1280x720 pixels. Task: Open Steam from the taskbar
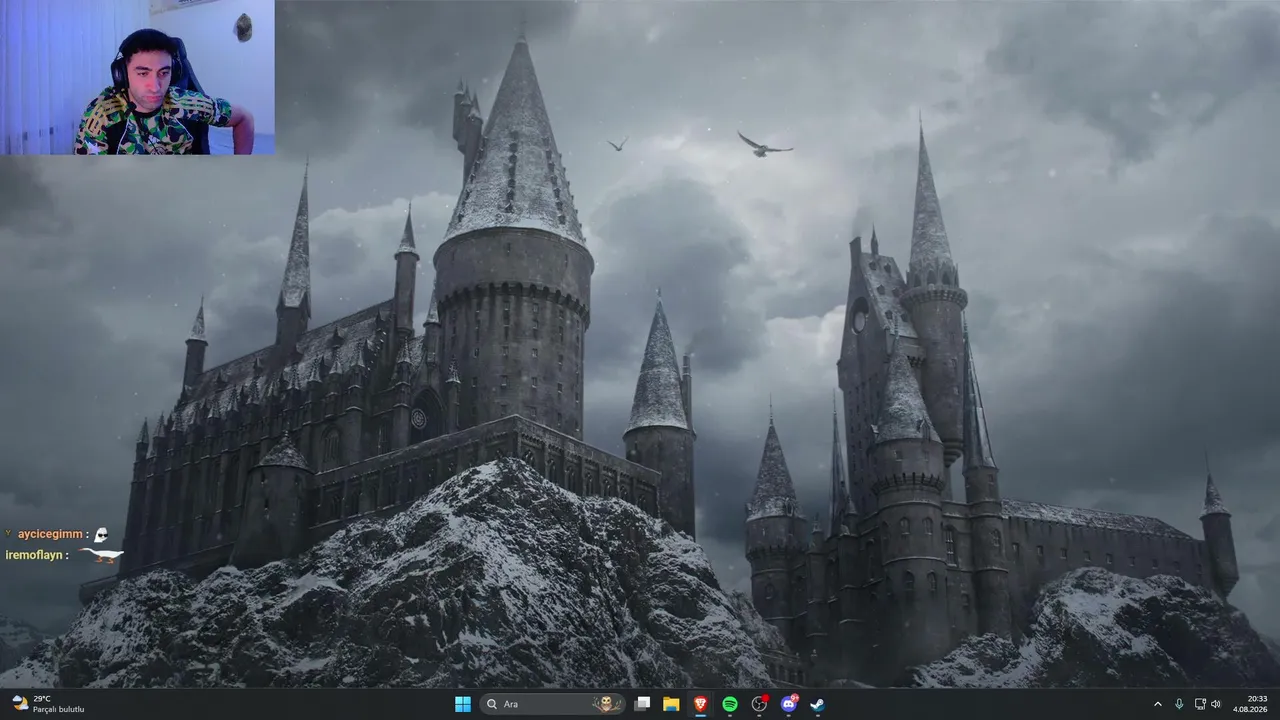(x=818, y=704)
